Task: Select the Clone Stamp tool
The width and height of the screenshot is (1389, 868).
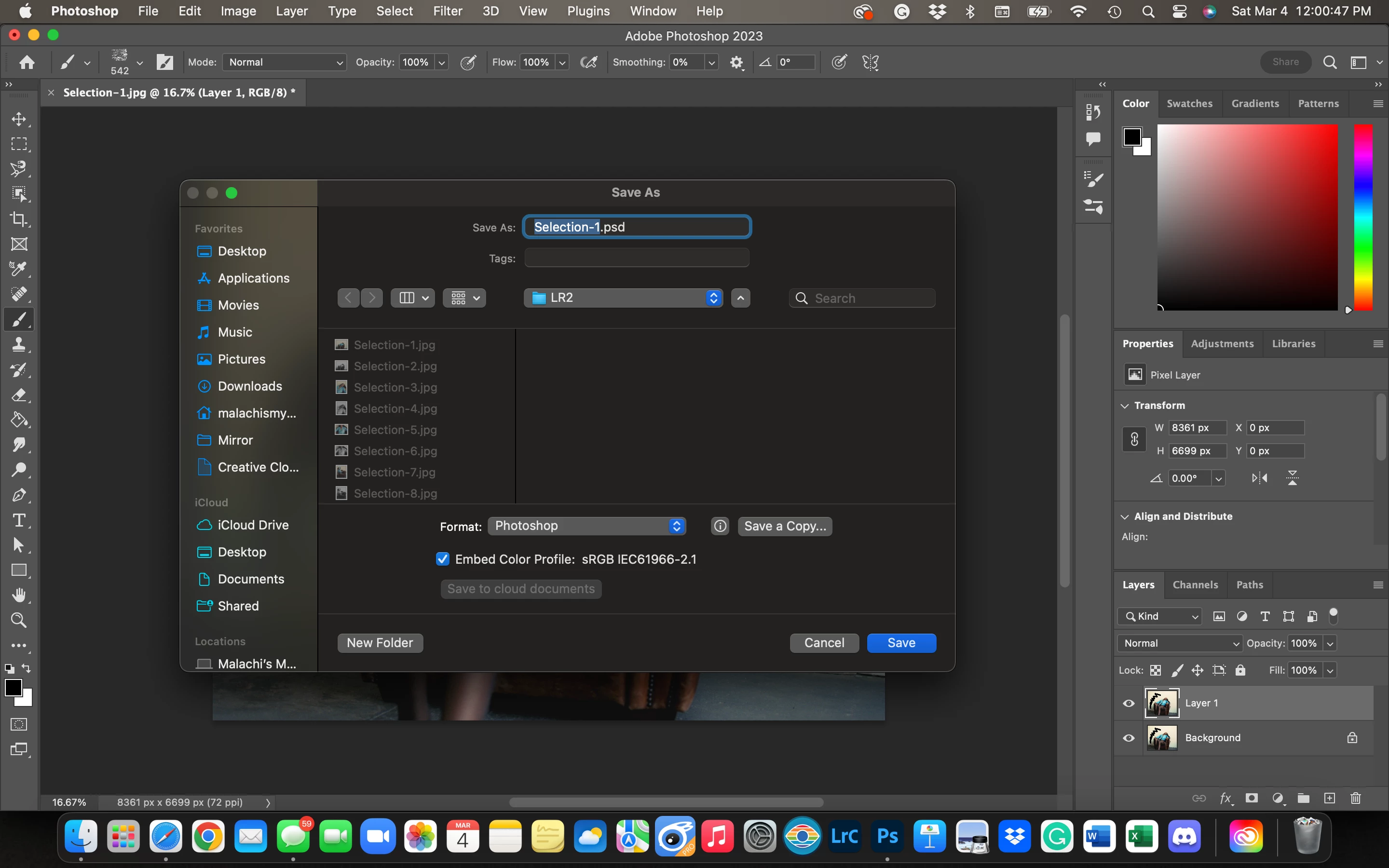Action: coord(19,344)
